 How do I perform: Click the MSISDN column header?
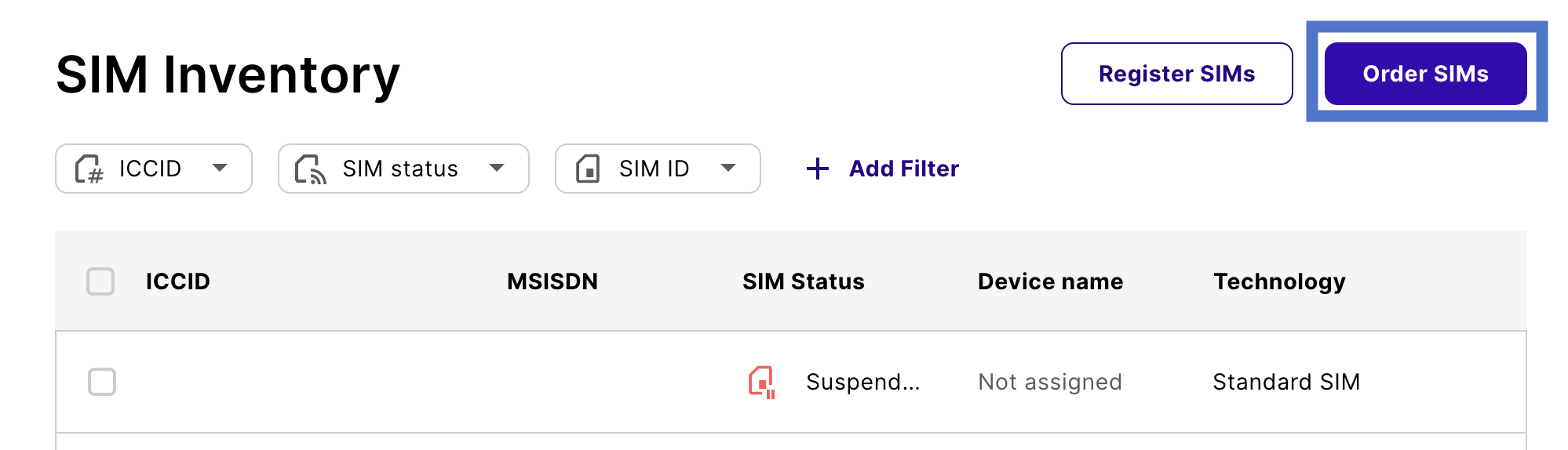tap(552, 281)
